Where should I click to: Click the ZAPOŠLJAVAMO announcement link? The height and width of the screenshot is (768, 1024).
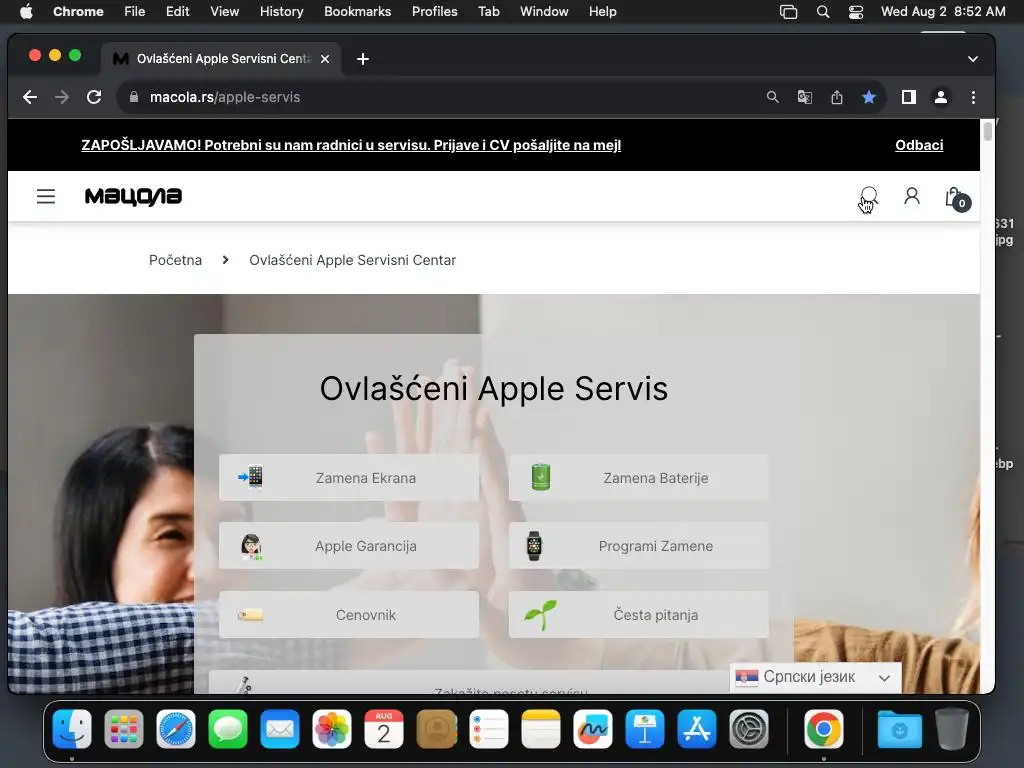pos(351,145)
